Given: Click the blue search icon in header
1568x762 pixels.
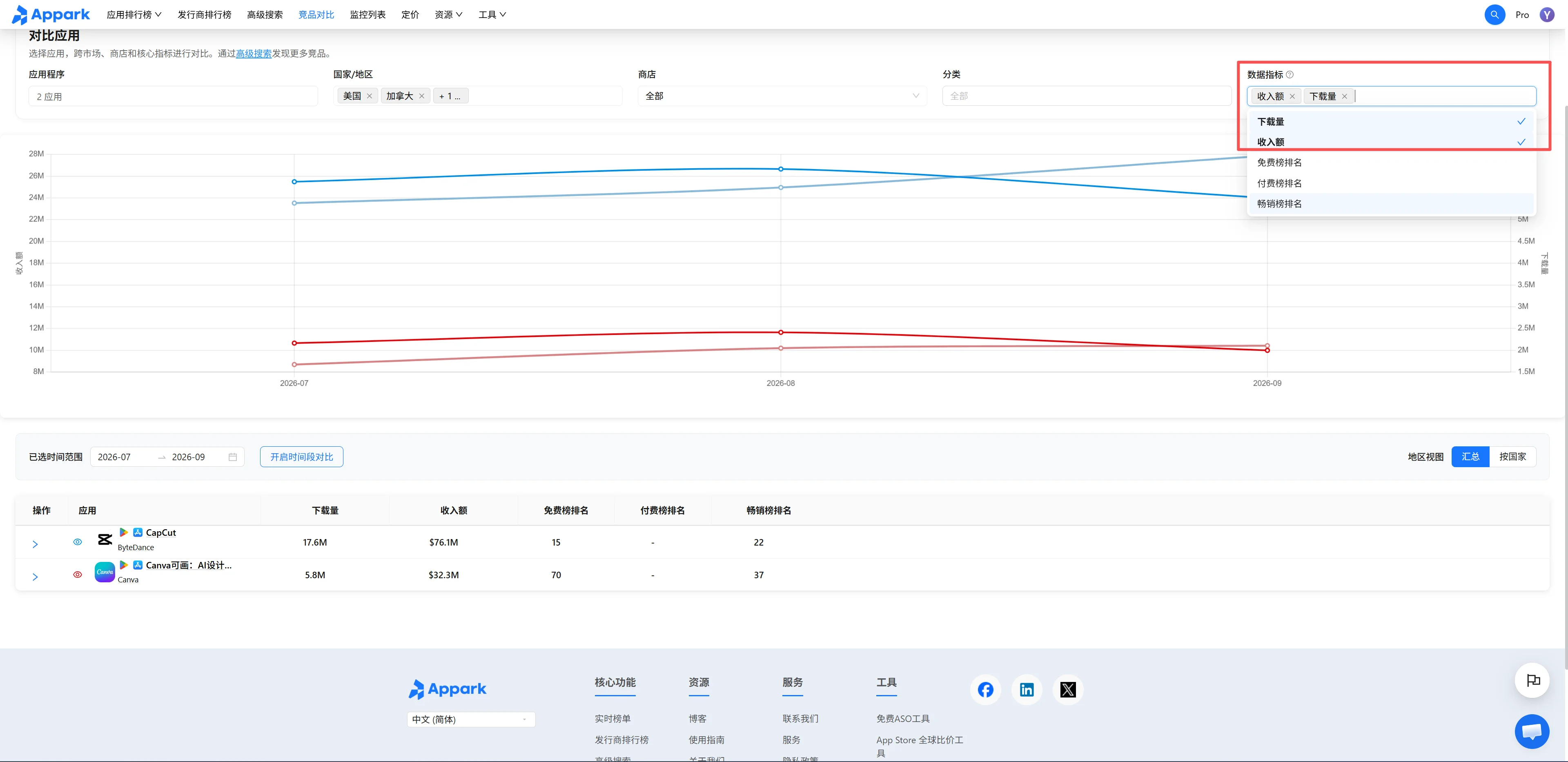Looking at the screenshot, I should 1494,15.
